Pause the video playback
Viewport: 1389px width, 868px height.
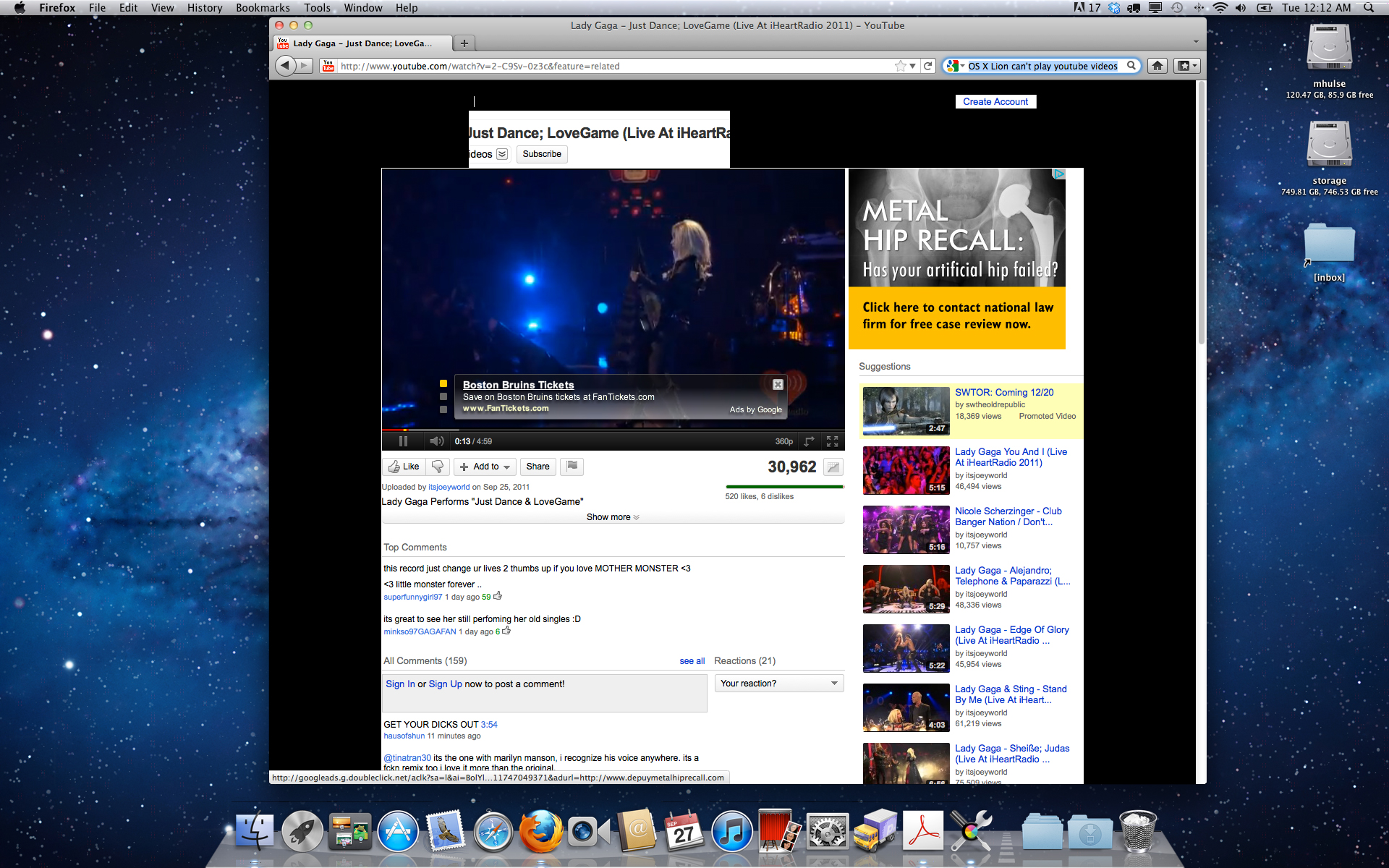click(x=403, y=441)
